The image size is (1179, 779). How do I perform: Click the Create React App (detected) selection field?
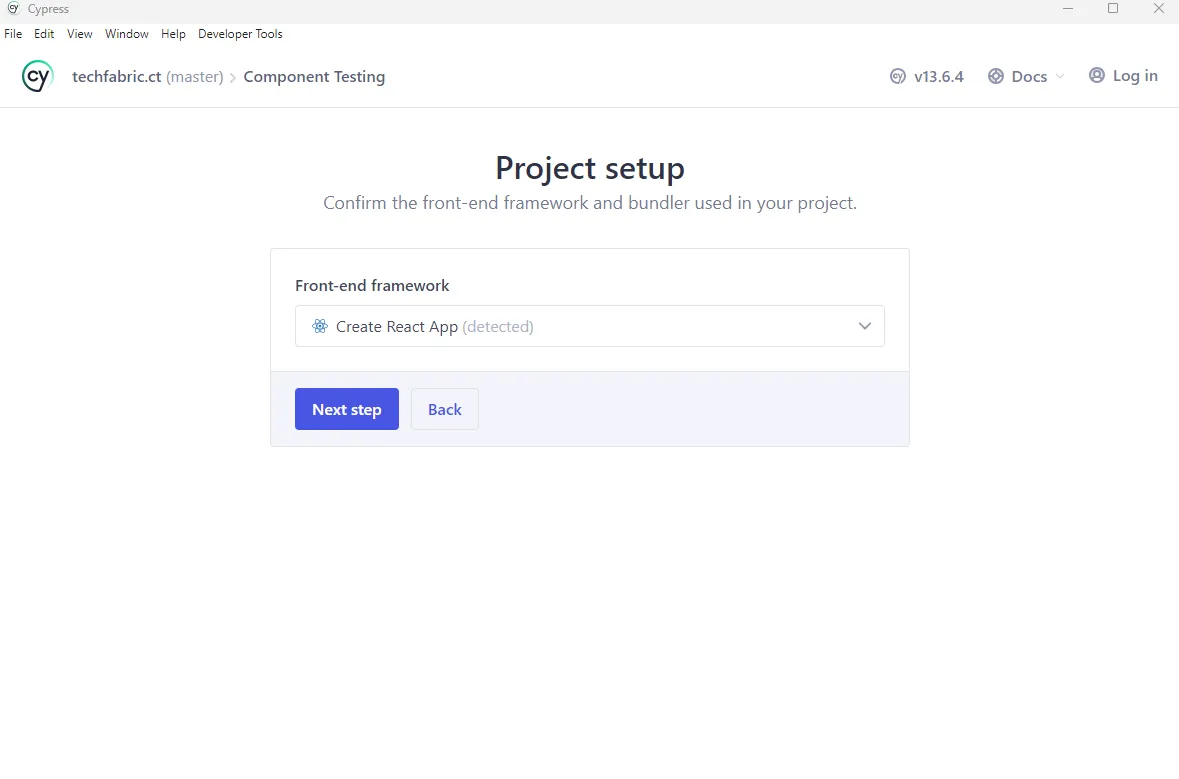(589, 326)
